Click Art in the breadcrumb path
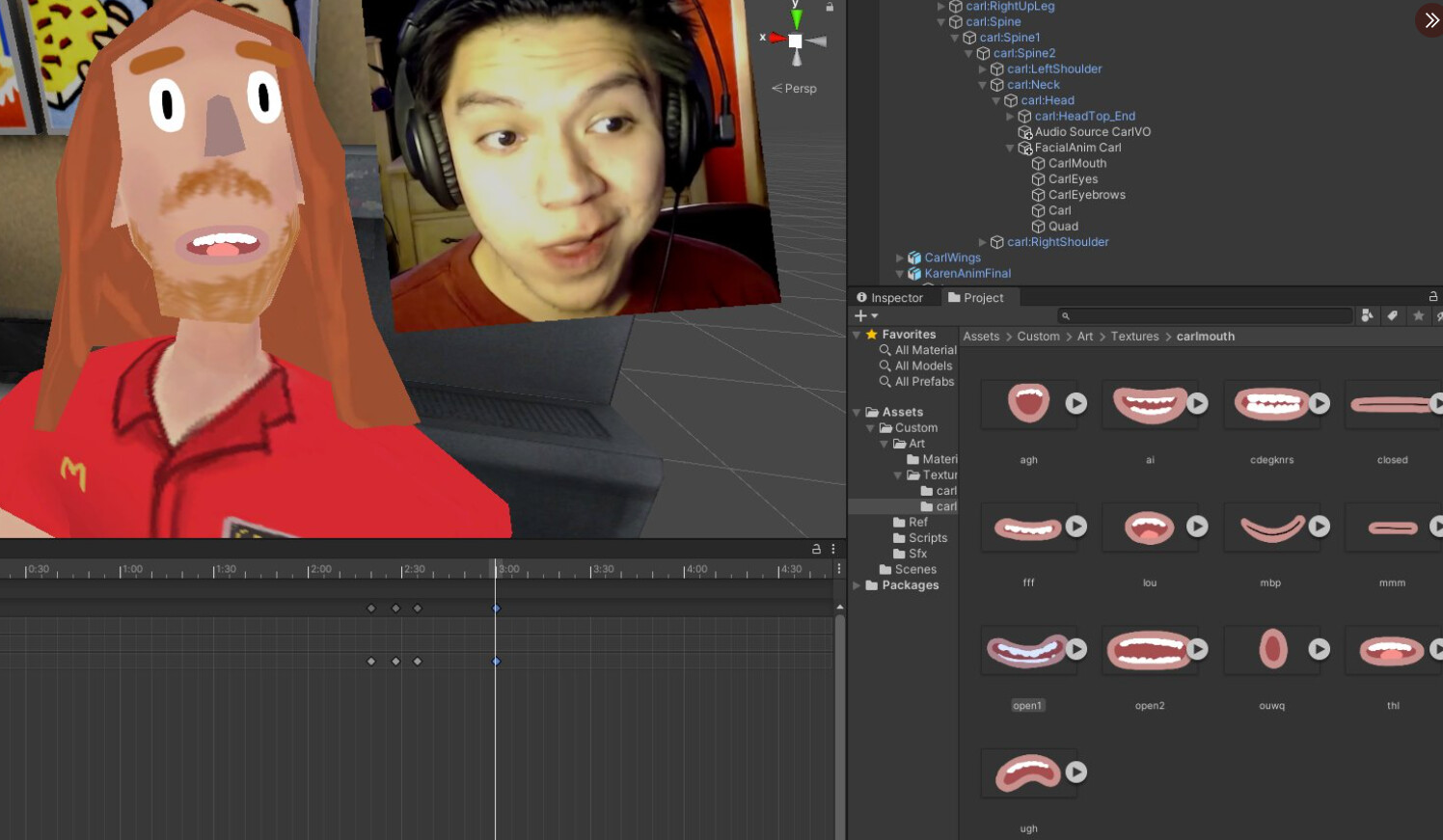Screen dimensions: 1443x840 [1085, 337]
